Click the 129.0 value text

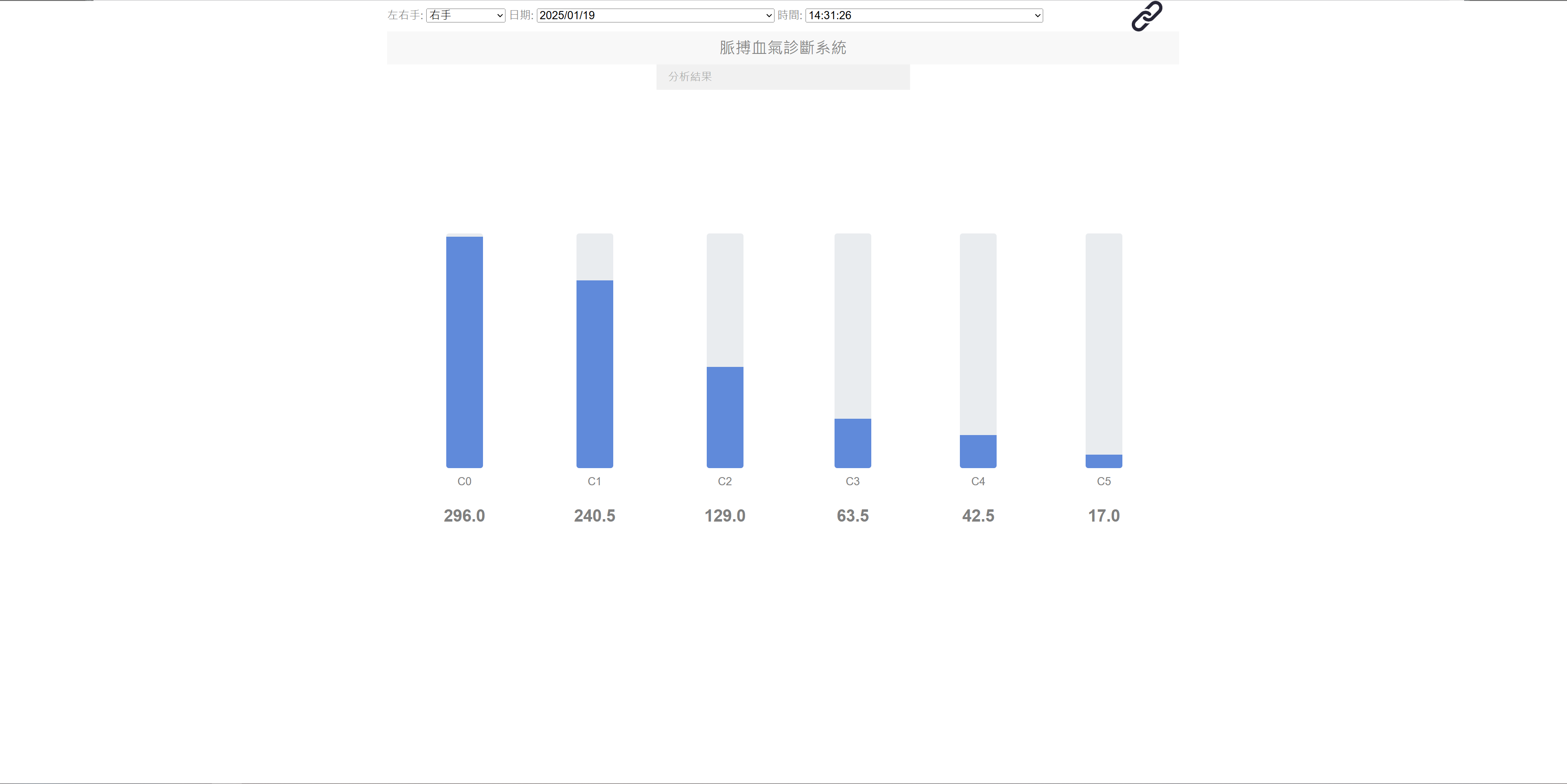click(724, 516)
